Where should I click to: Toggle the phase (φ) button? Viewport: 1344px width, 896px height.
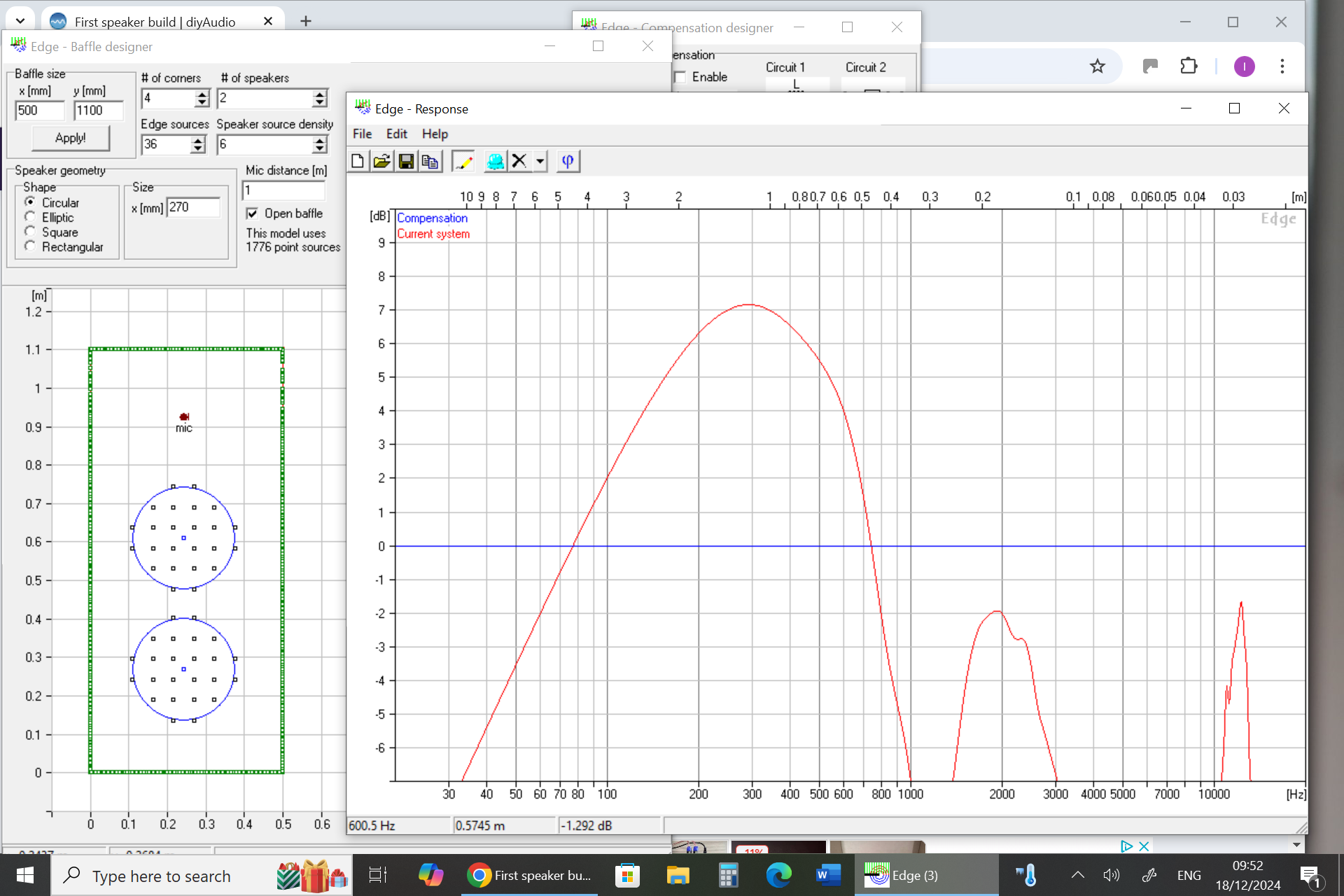tap(568, 162)
